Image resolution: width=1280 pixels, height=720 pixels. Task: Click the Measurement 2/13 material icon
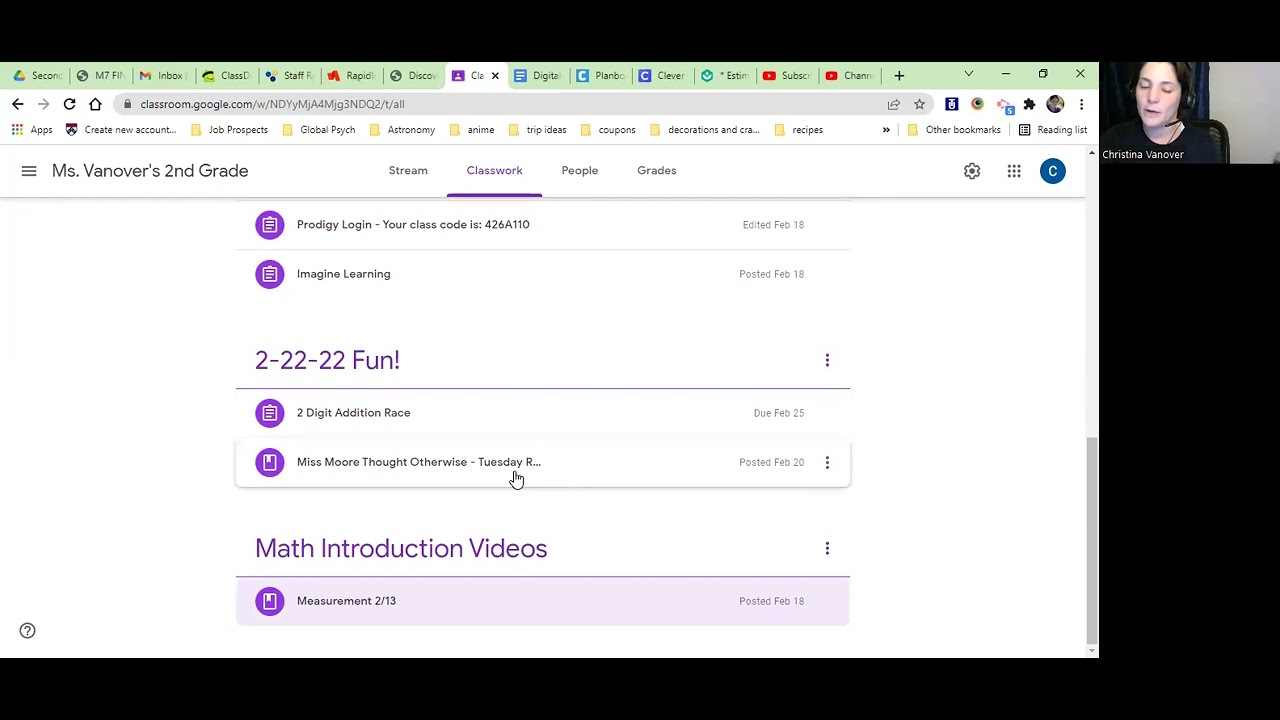click(270, 601)
